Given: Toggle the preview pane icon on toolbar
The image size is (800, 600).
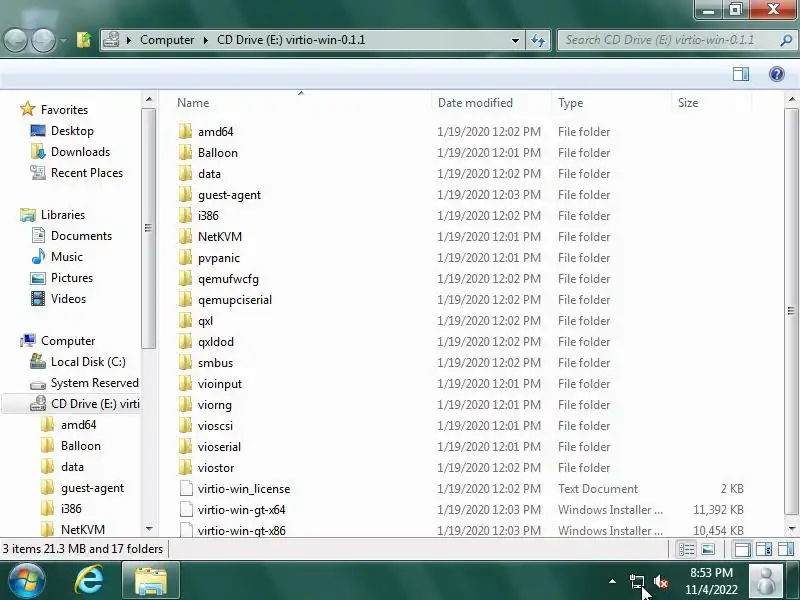Looking at the screenshot, I should 741,74.
